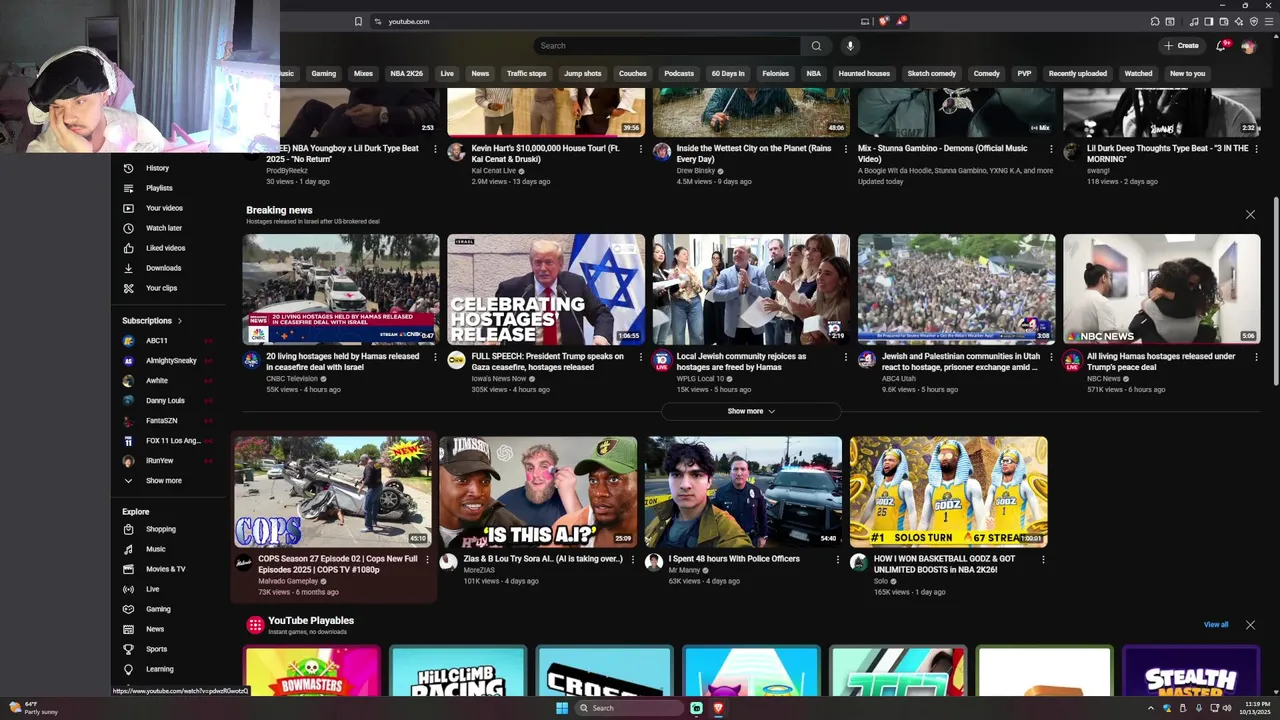Open options for I Spent 48 hours video
Viewport: 1280px width, 720px height.
tap(838, 560)
